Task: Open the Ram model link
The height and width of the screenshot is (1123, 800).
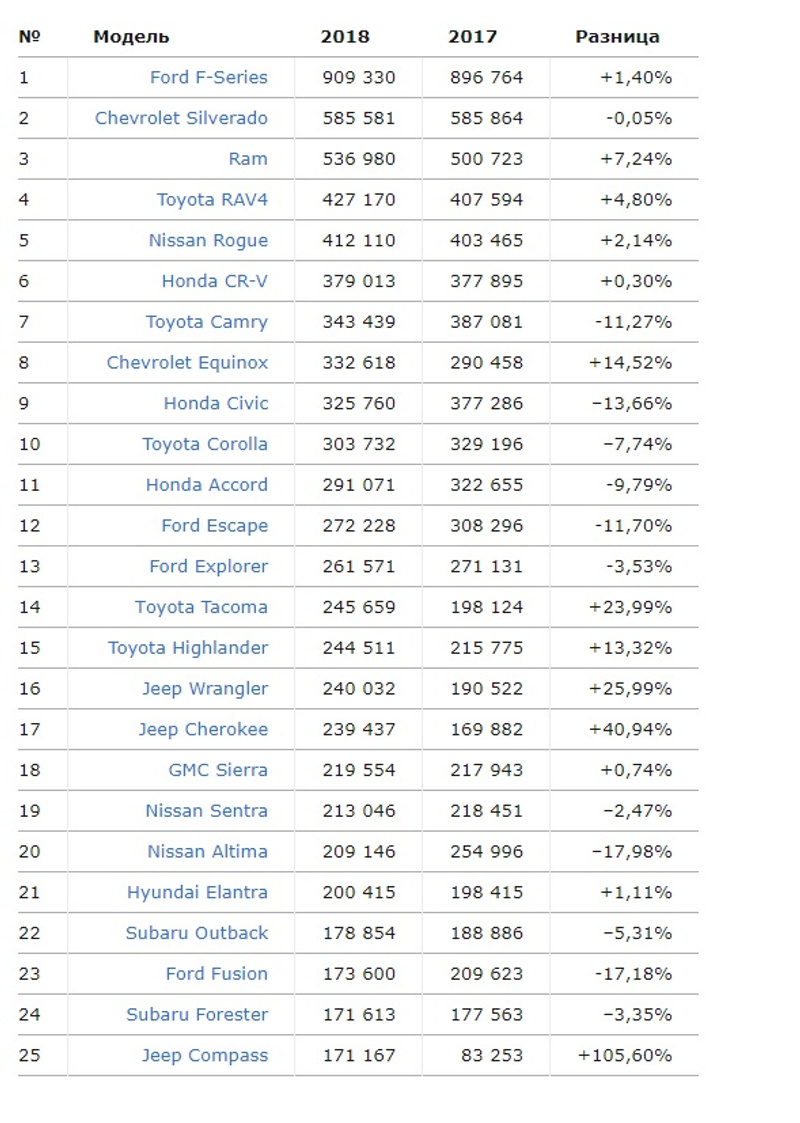Action: pos(248,159)
